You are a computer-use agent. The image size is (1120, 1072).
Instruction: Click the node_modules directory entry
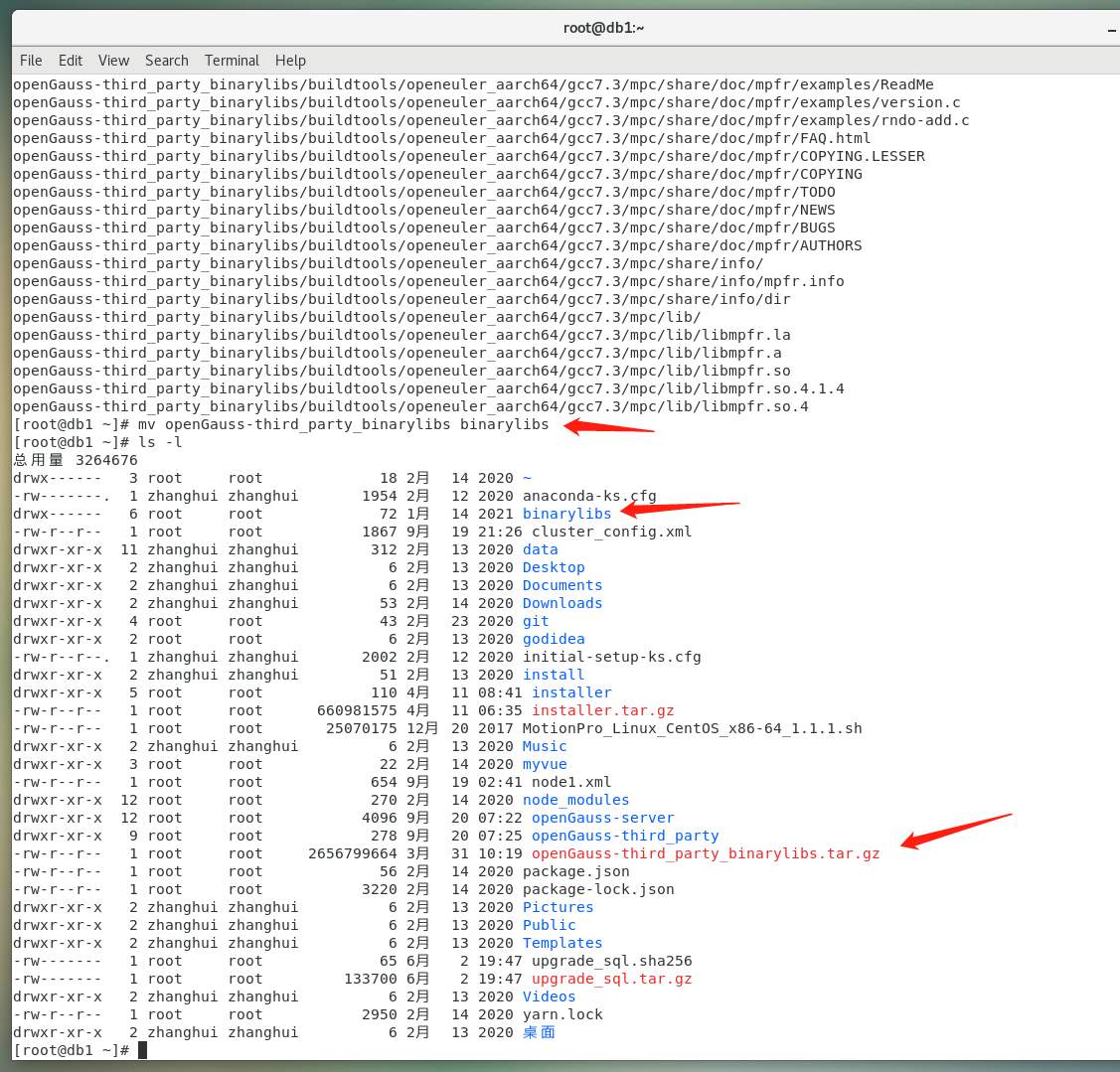click(575, 799)
